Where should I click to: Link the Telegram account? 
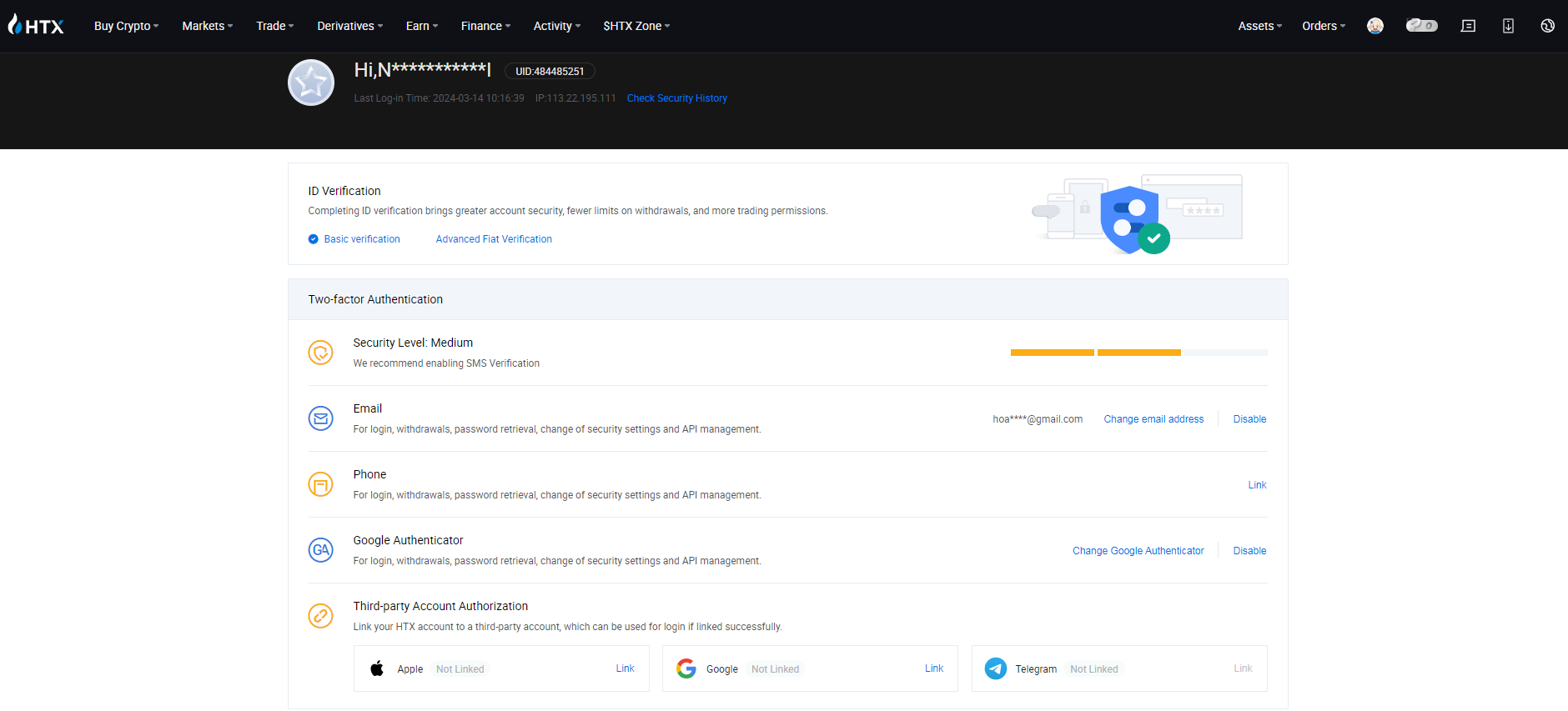click(x=1243, y=668)
